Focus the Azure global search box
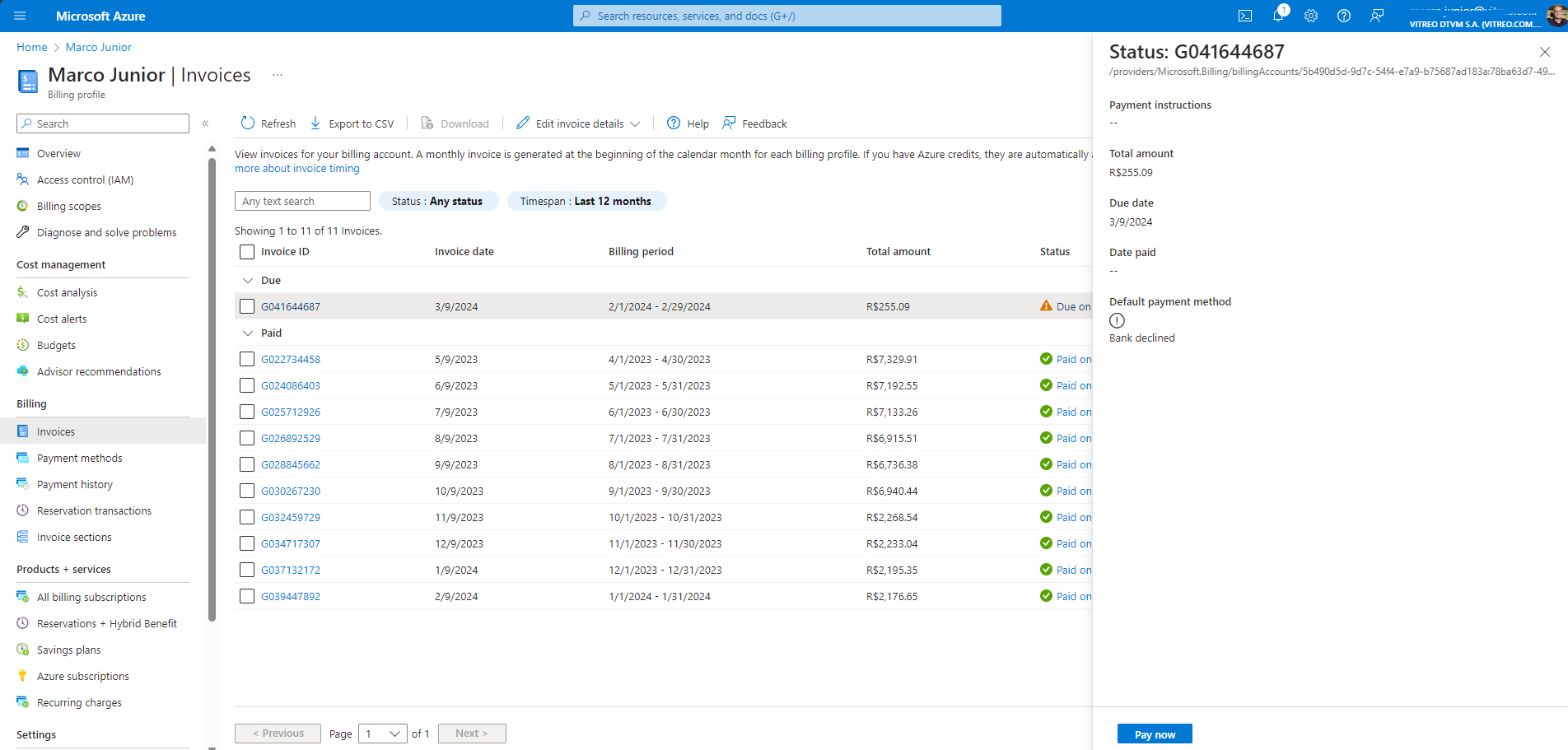 [x=787, y=16]
